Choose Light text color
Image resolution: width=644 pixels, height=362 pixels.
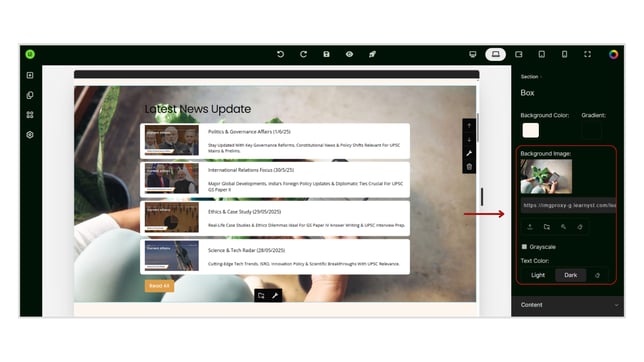[x=538, y=275]
